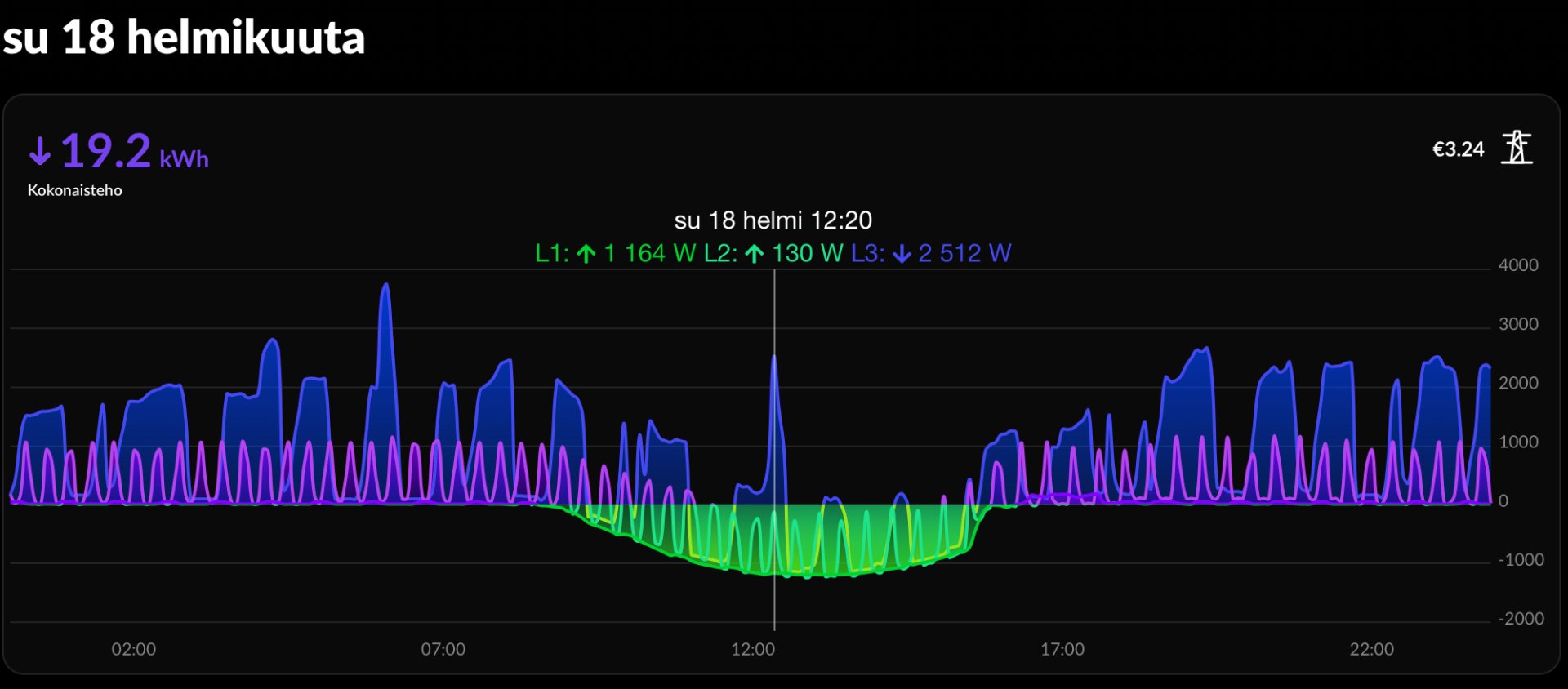The height and width of the screenshot is (689, 1568).
Task: Click the 07:00 time axis label
Action: (443, 649)
